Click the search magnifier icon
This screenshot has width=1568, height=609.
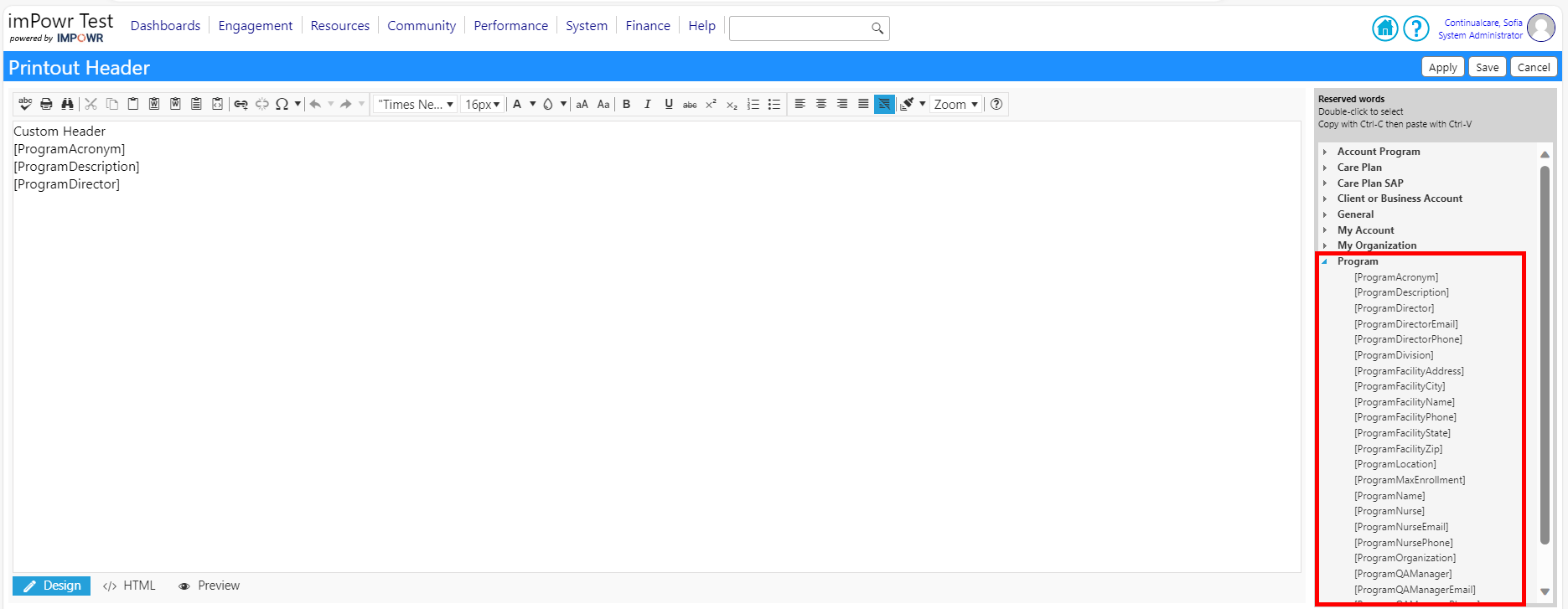877,28
